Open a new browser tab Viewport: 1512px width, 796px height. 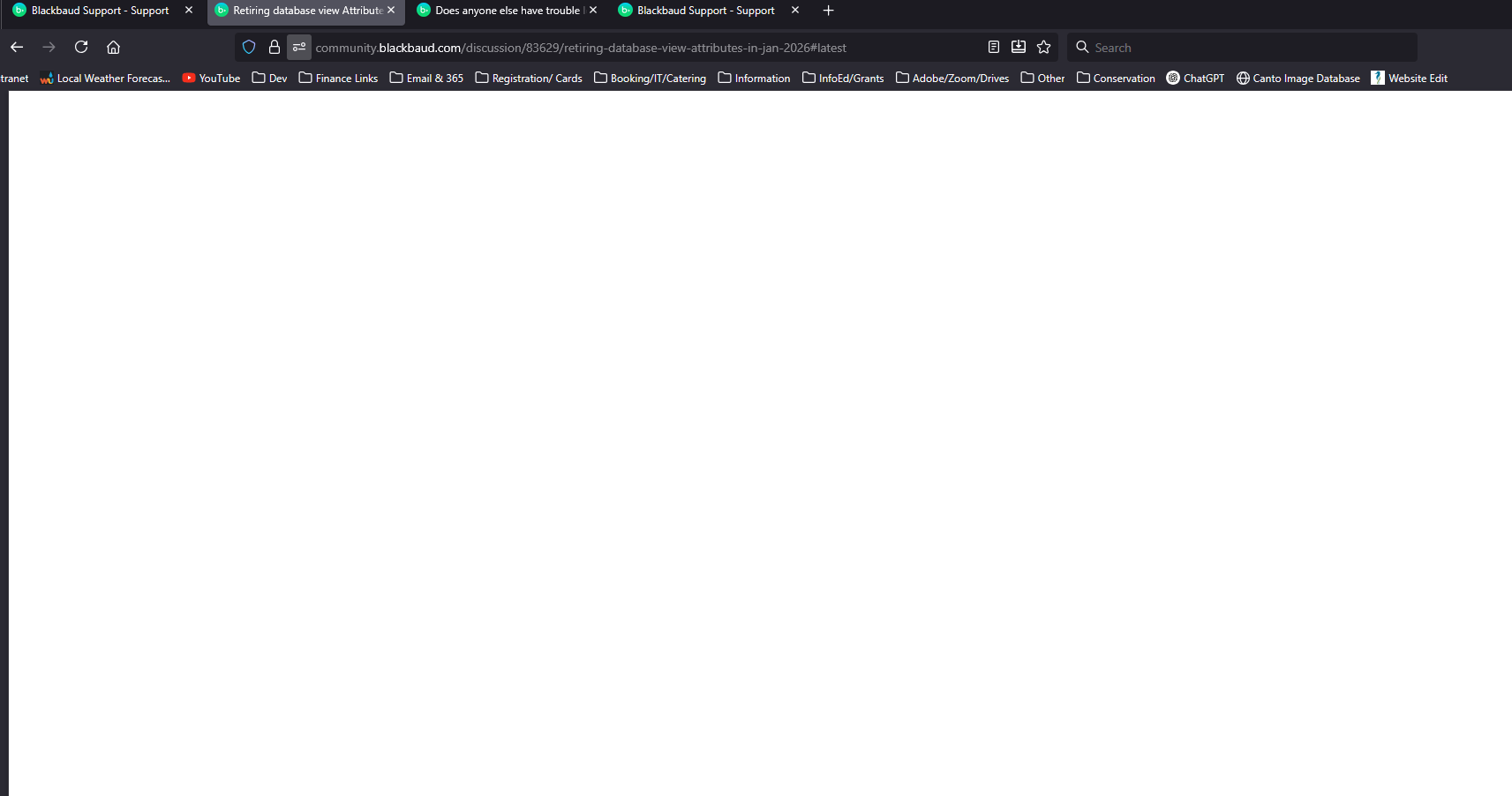(x=828, y=11)
